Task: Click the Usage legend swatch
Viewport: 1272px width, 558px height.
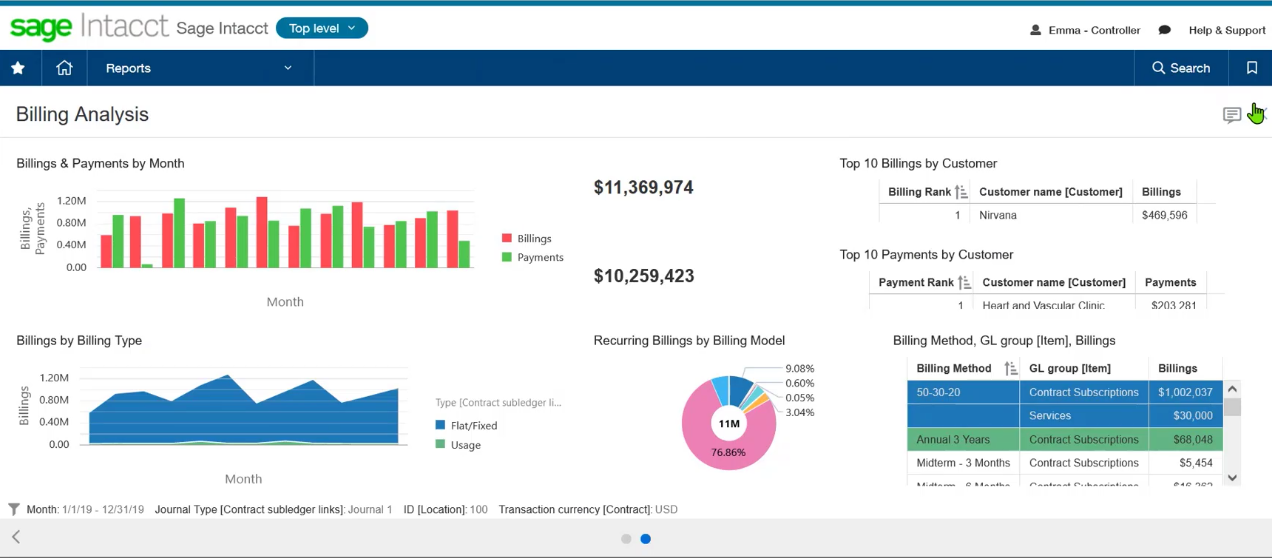Action: pyautogui.click(x=441, y=445)
